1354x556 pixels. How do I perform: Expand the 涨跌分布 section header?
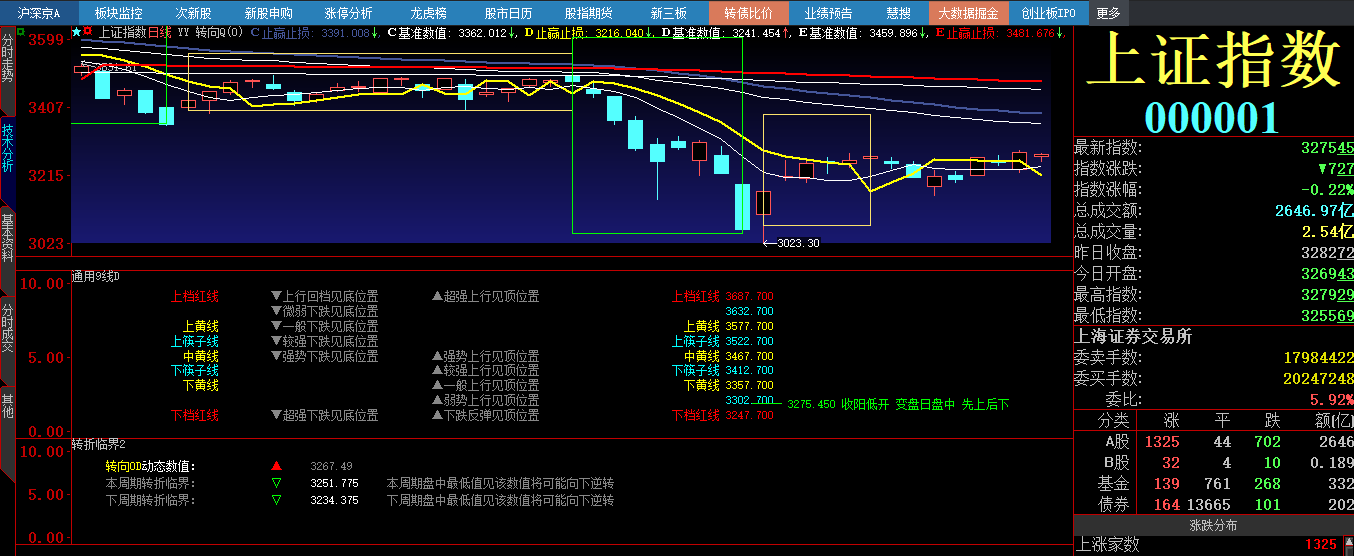pos(1212,525)
